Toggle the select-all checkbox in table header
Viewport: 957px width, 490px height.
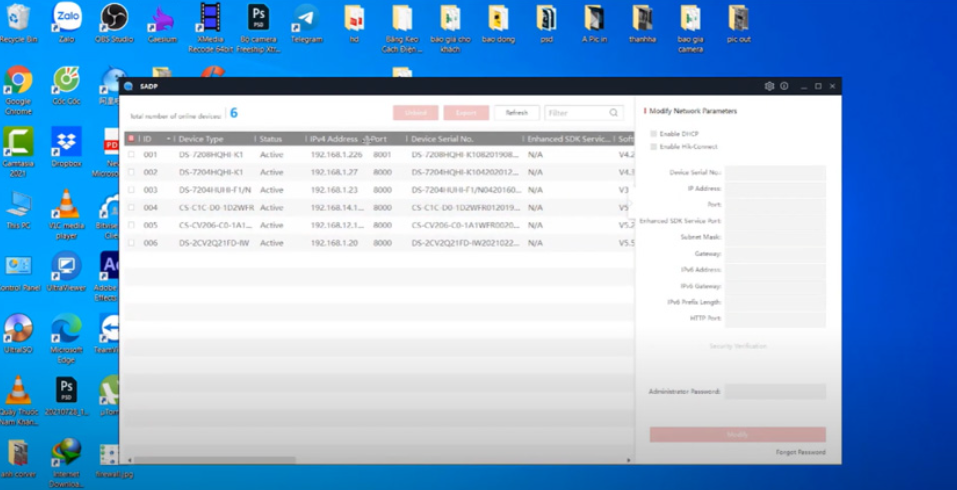coord(131,138)
